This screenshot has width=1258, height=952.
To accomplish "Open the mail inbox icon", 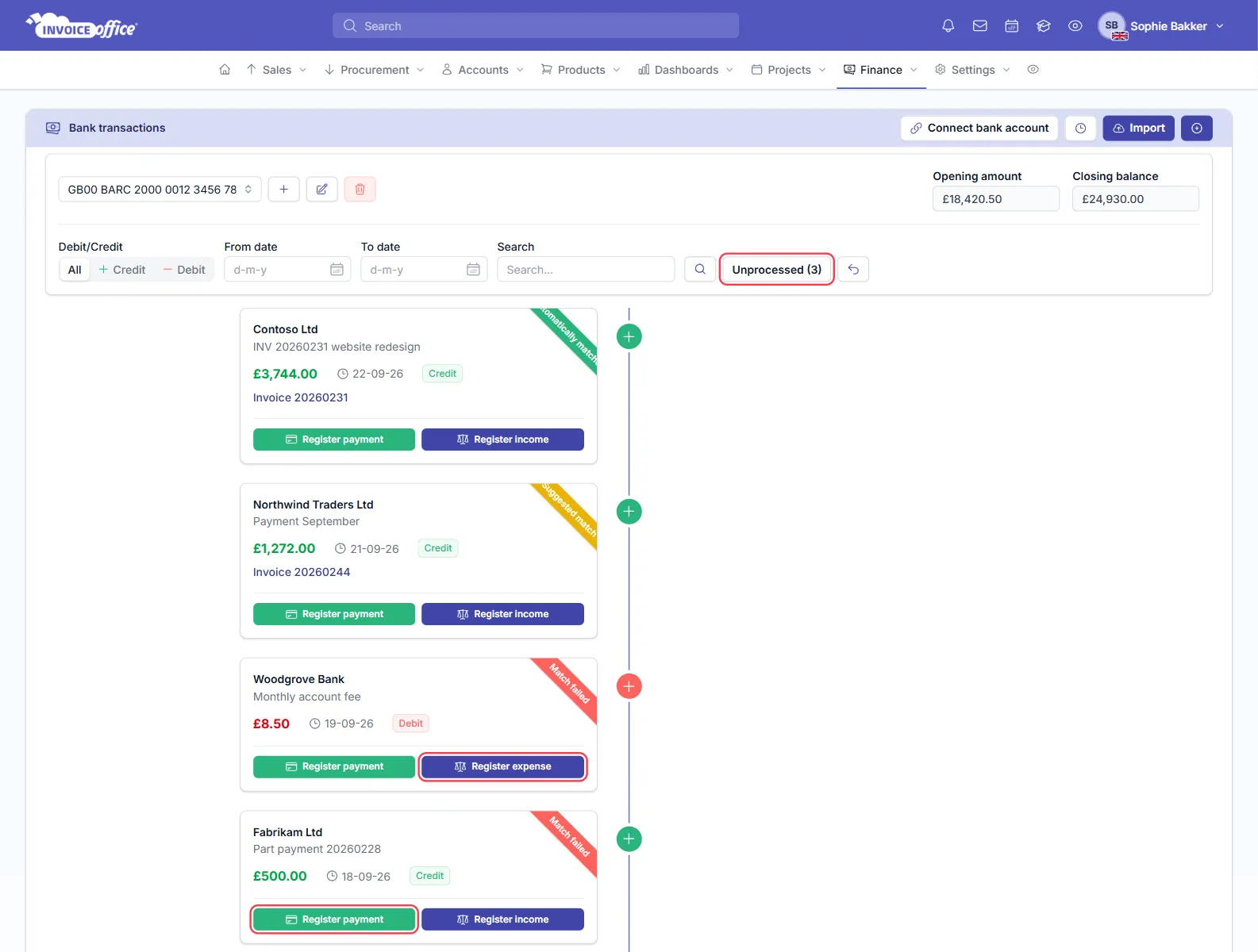I will click(980, 26).
